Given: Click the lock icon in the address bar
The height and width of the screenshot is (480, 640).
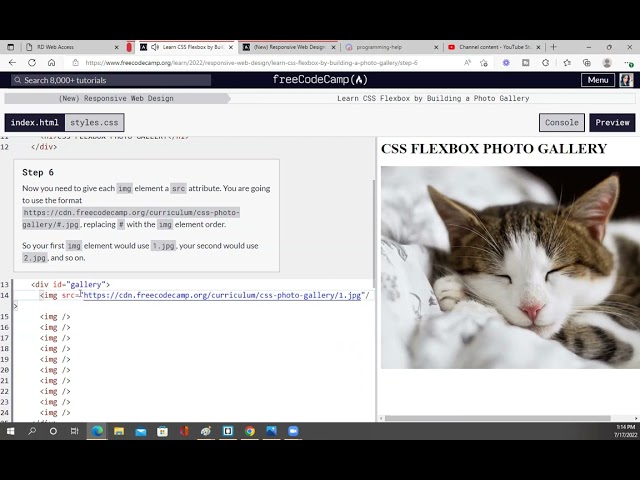Looking at the screenshot, I should [76, 62].
